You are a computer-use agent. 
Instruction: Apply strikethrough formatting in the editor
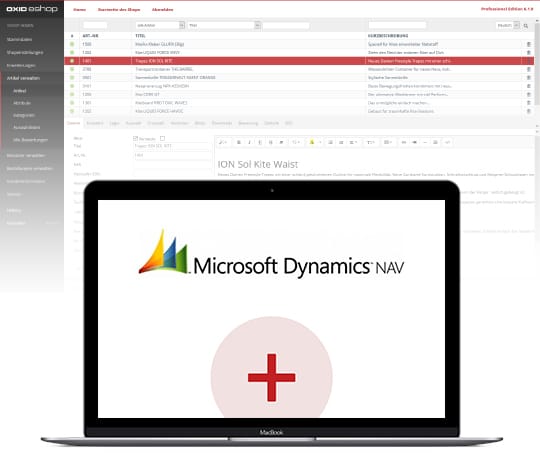pyautogui.click(x=271, y=142)
